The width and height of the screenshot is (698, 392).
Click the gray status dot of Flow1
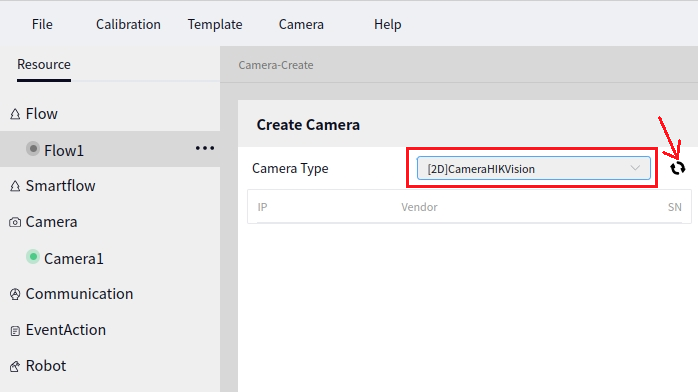click(32, 148)
